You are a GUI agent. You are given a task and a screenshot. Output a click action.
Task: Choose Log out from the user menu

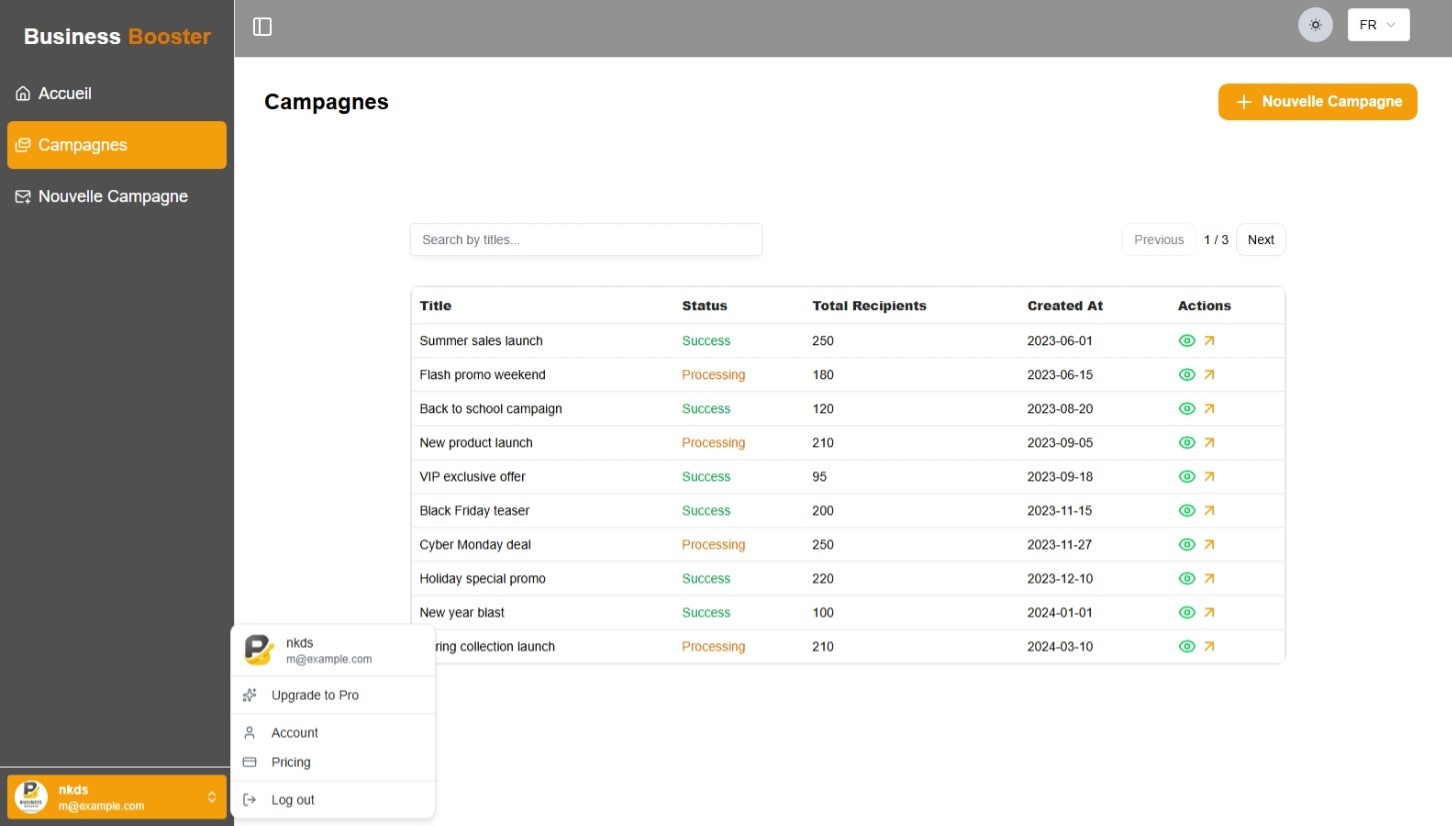pos(293,799)
